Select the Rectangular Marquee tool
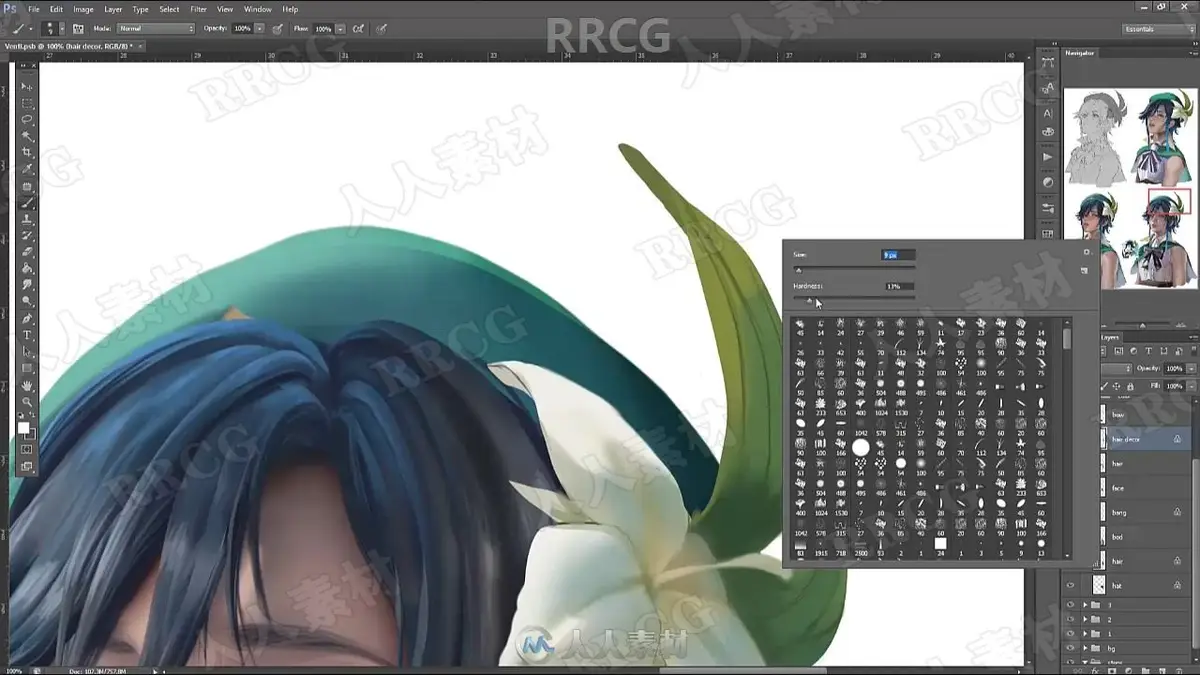 click(27, 104)
